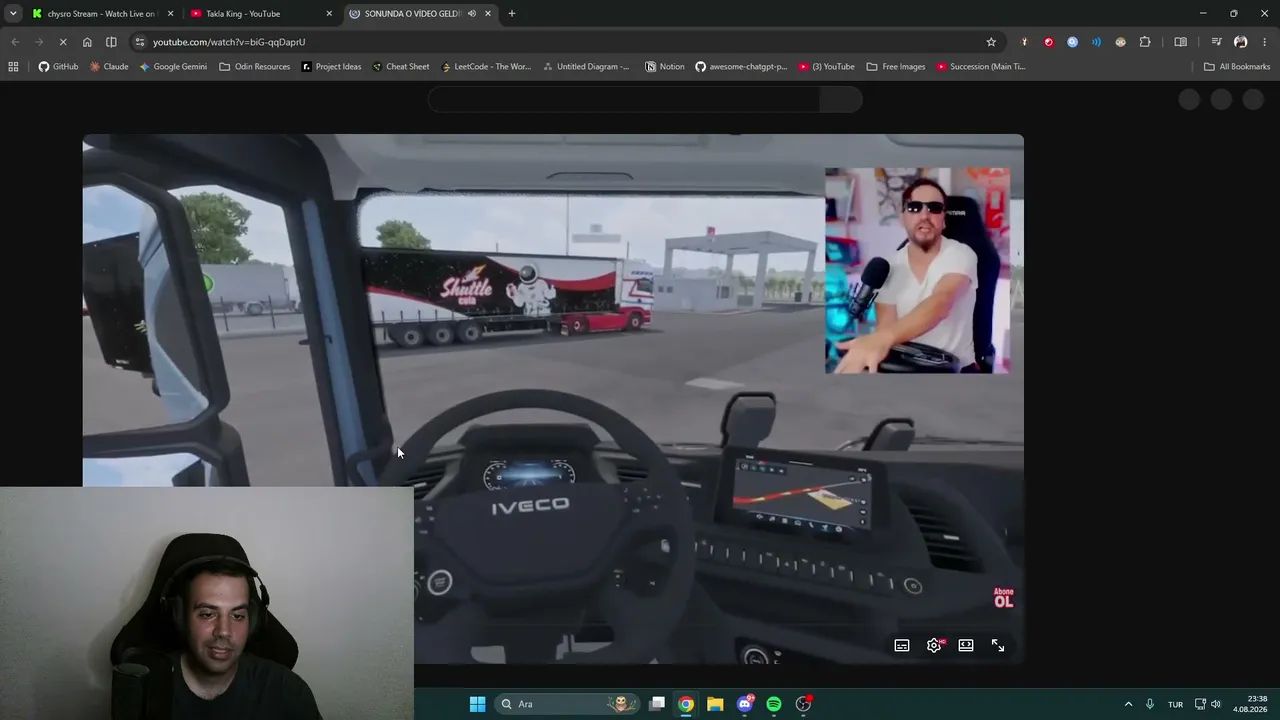Open a new browser tab
This screenshot has height=720, width=1280.
[512, 14]
